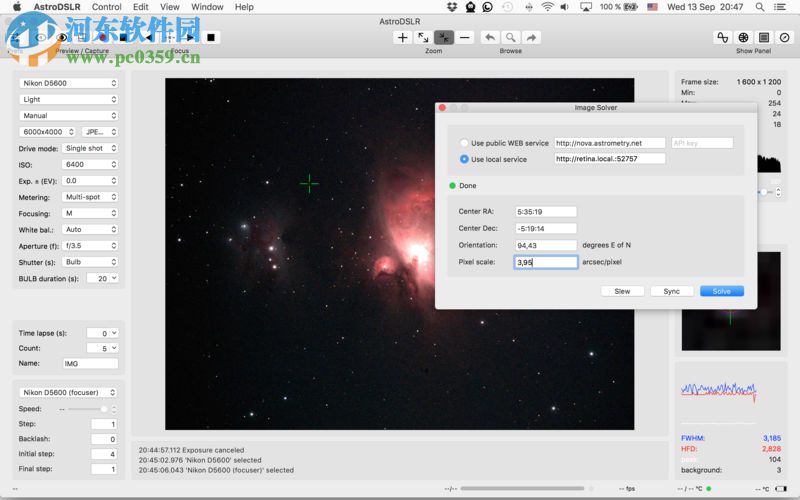Click the Orientation field
This screenshot has height=500, width=800.
tap(546, 245)
